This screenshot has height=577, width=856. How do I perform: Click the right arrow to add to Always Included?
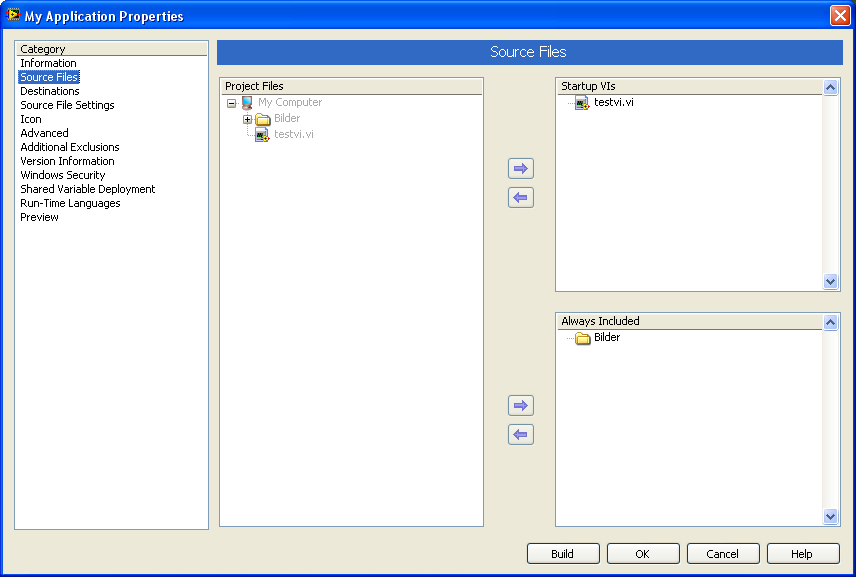pyautogui.click(x=521, y=406)
